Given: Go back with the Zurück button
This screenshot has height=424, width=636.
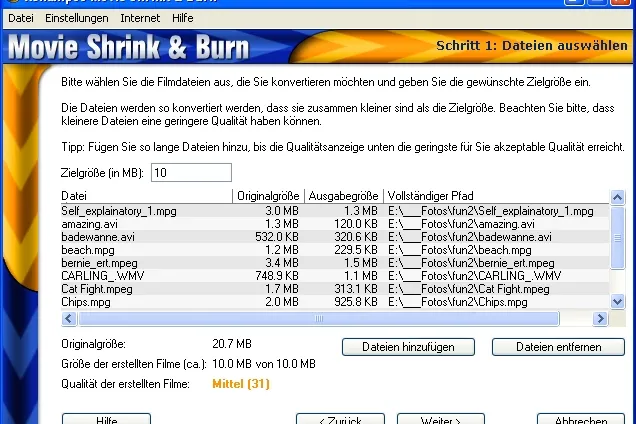Looking at the screenshot, I should click(x=340, y=419).
